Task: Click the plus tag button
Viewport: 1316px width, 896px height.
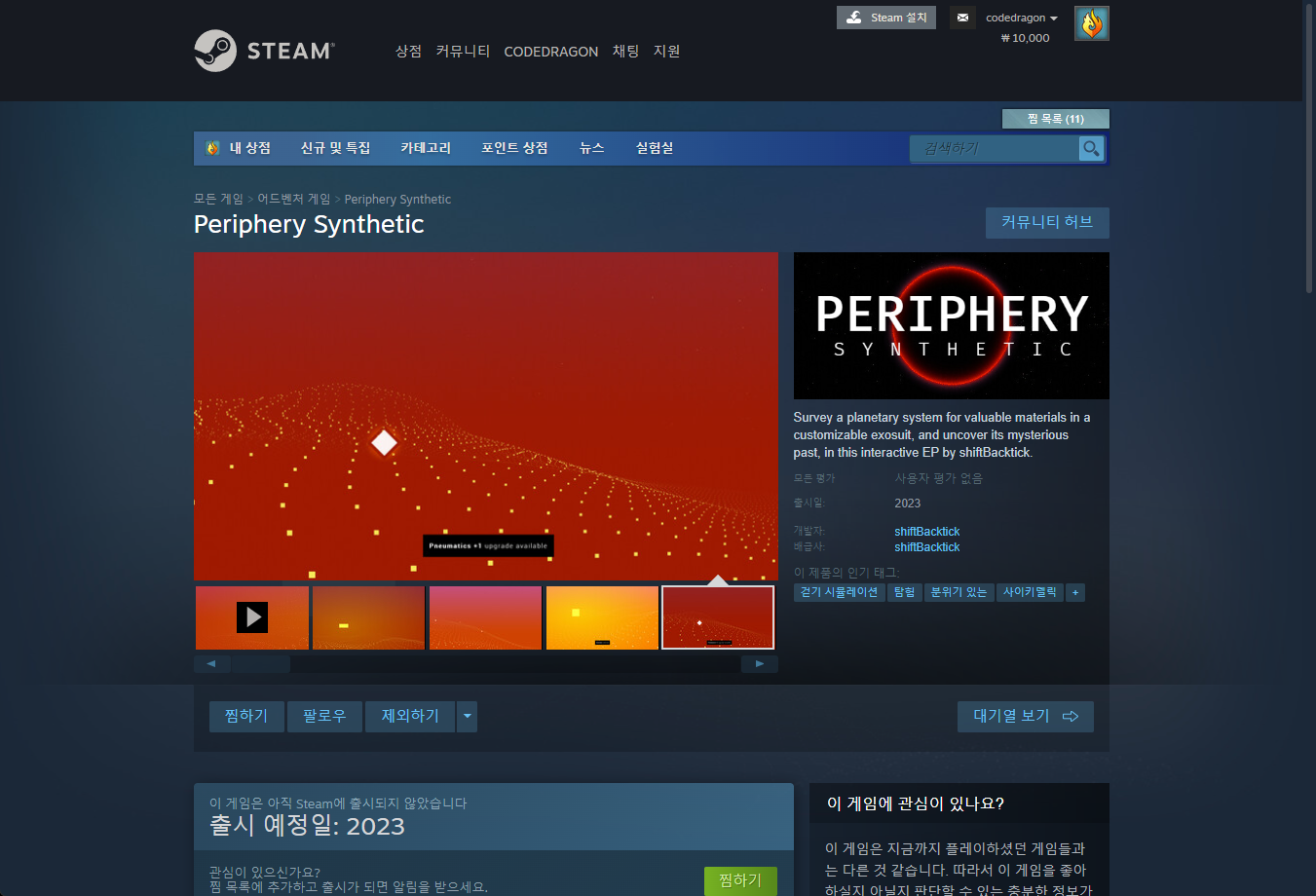Action: [x=1075, y=592]
